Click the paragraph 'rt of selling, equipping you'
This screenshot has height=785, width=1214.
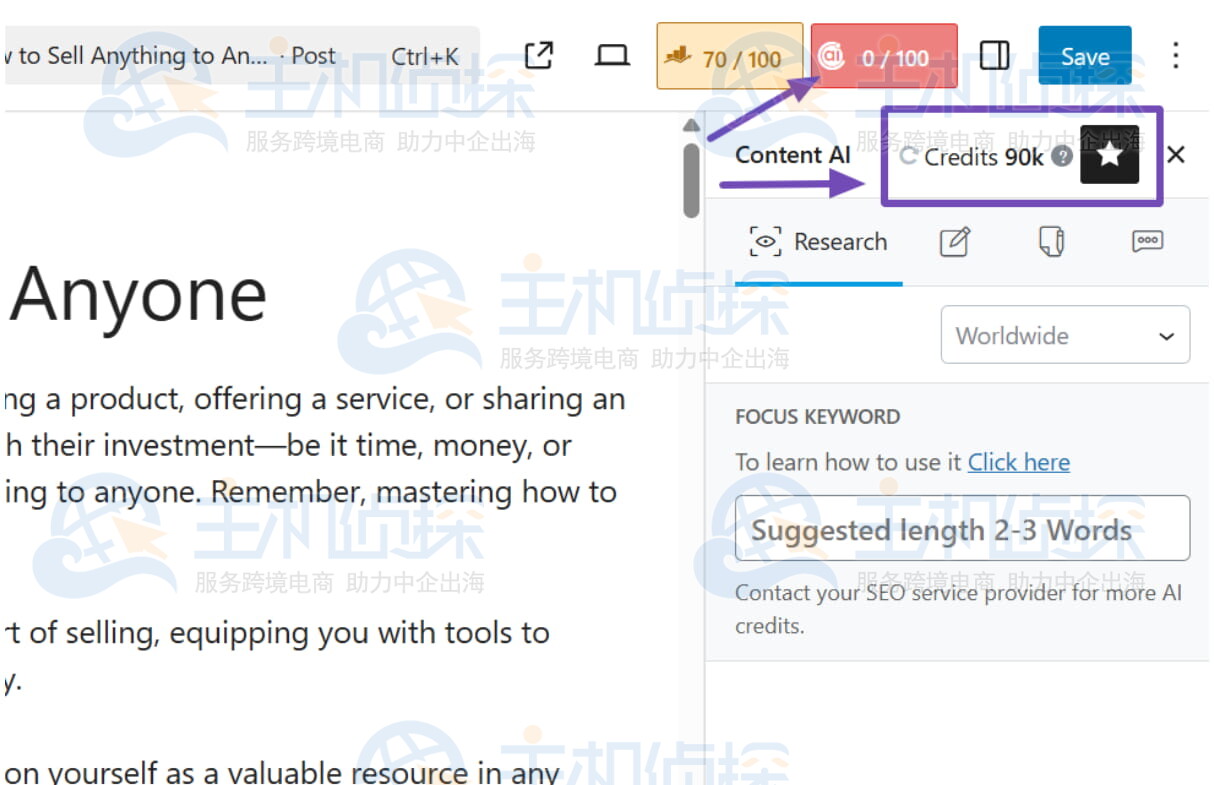coord(277,657)
